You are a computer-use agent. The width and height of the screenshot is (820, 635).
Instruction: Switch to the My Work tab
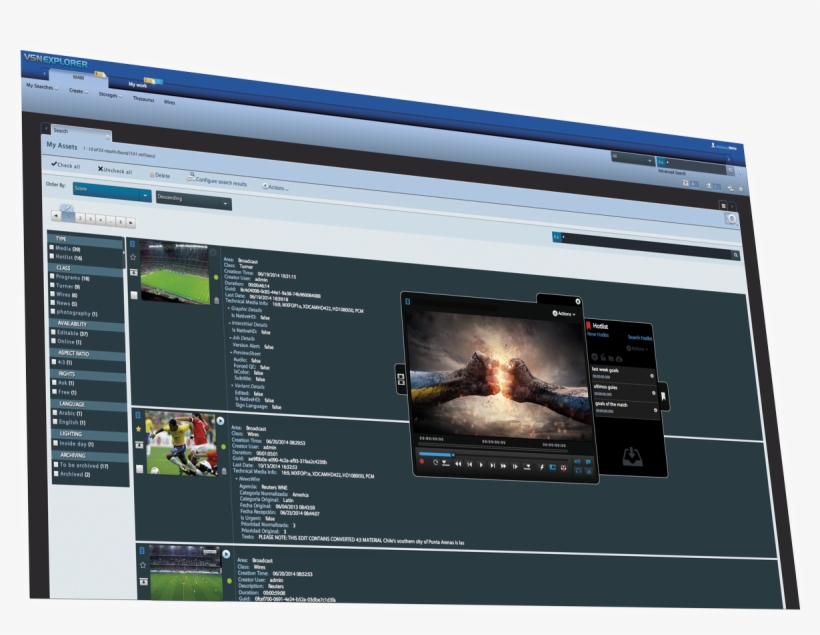(139, 85)
